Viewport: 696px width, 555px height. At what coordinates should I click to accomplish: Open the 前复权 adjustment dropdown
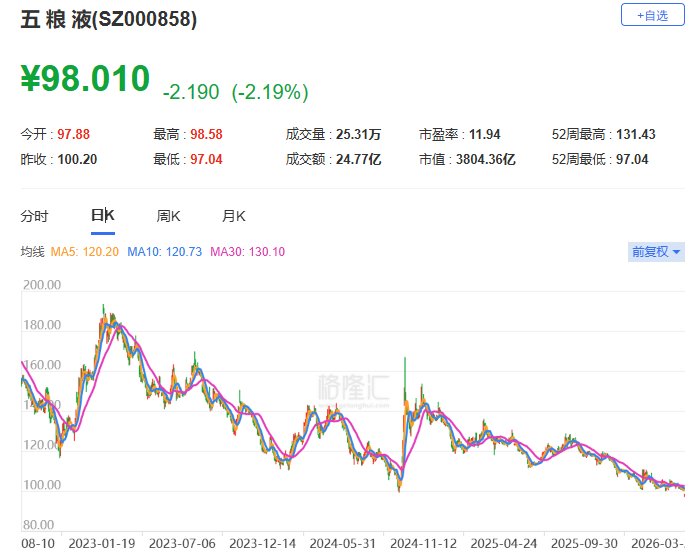(656, 252)
